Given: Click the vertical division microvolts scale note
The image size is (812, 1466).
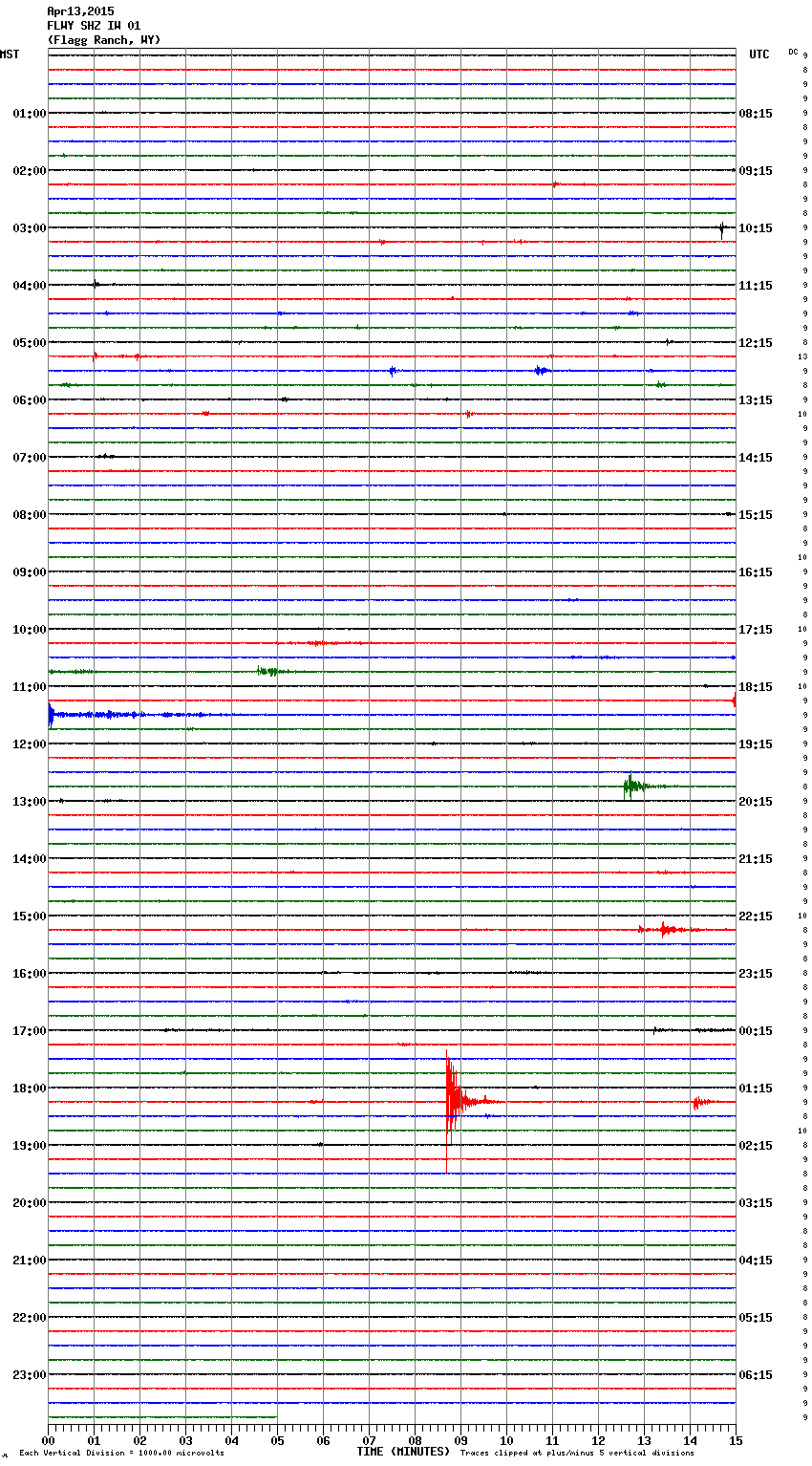Looking at the screenshot, I should point(121,1454).
